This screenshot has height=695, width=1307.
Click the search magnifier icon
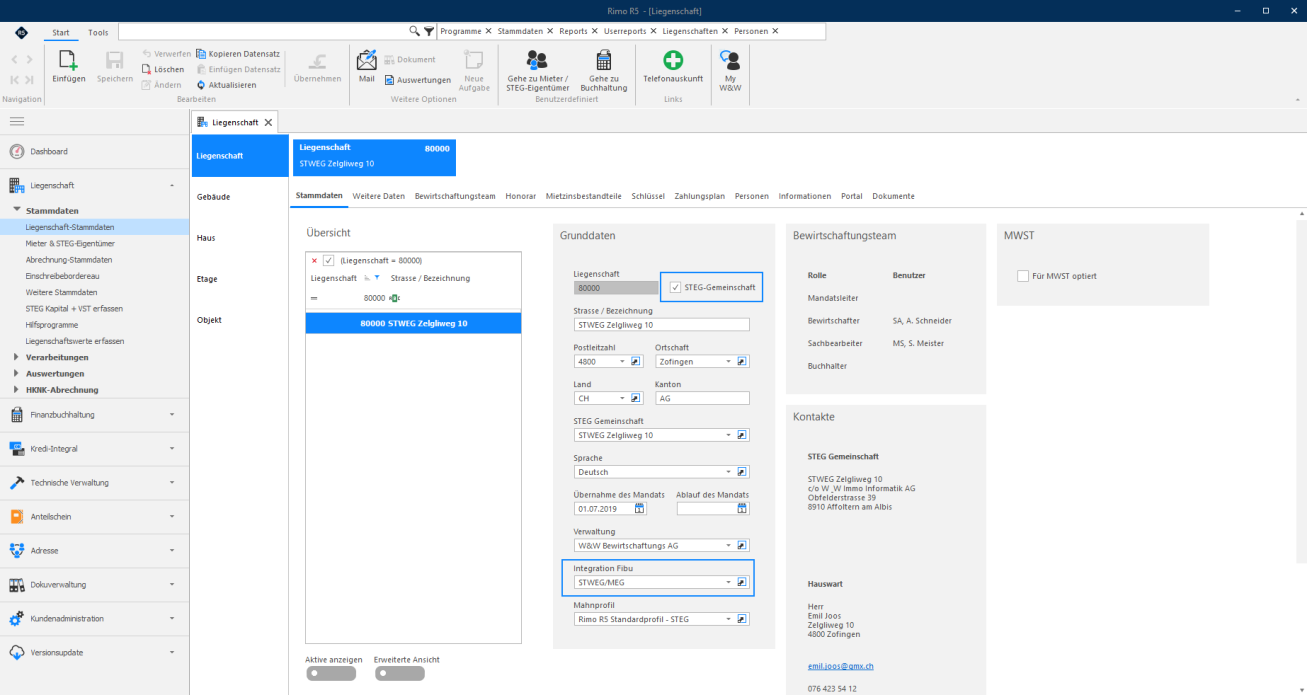point(415,31)
